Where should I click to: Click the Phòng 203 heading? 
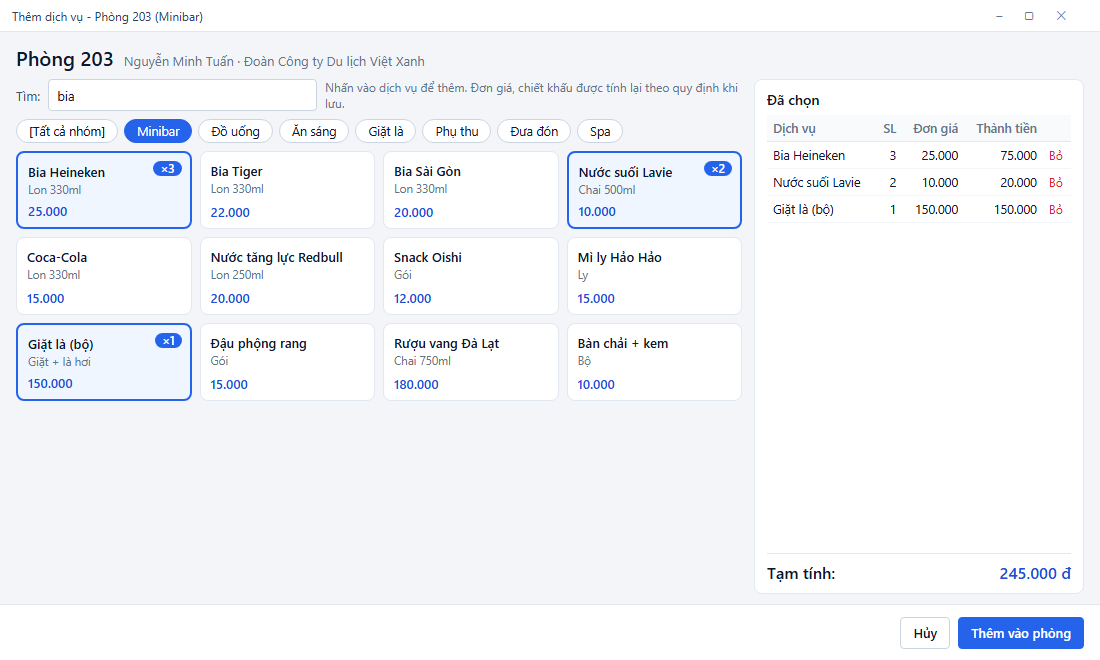(x=65, y=60)
